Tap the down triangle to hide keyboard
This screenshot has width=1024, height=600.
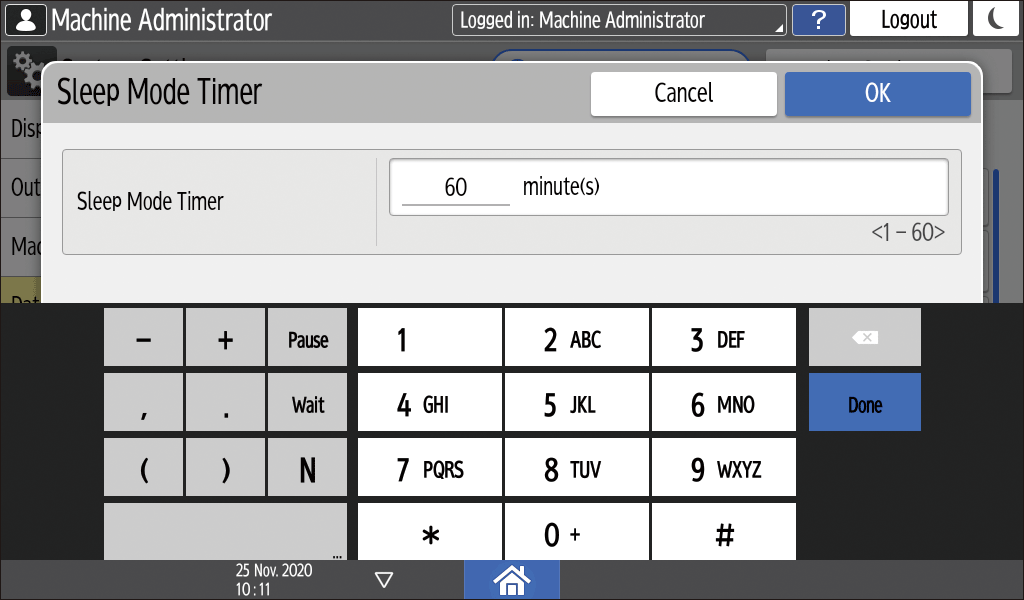383,579
